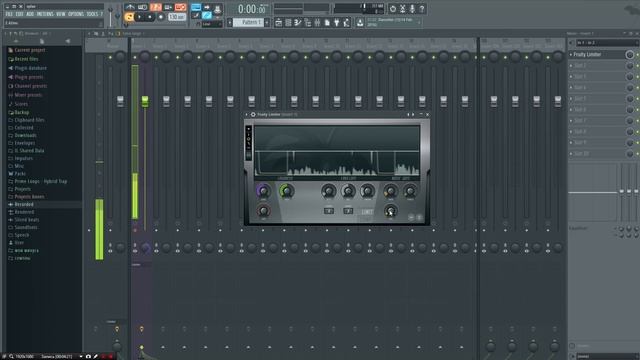Click the Record transport button

161,17
